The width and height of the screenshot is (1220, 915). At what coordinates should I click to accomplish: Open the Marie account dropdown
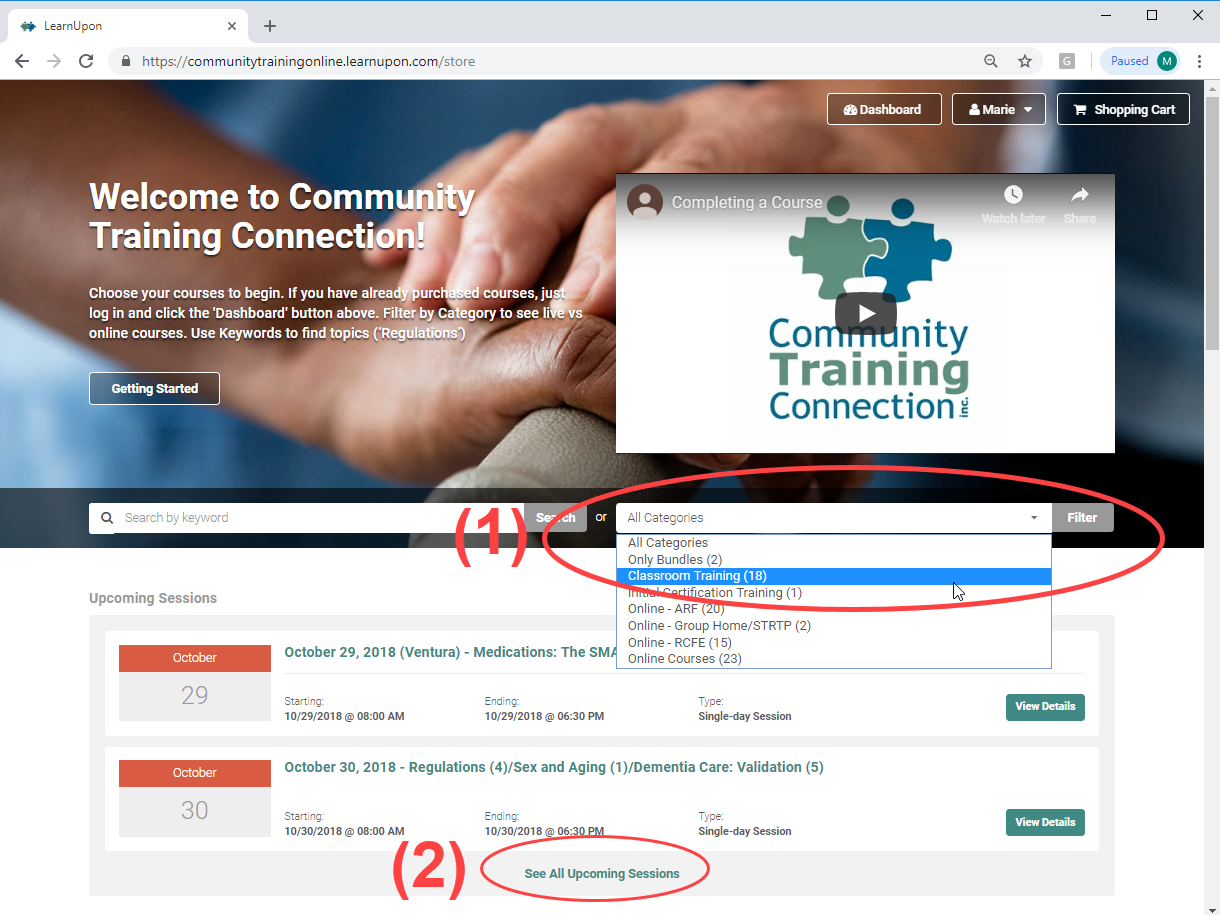[999, 109]
